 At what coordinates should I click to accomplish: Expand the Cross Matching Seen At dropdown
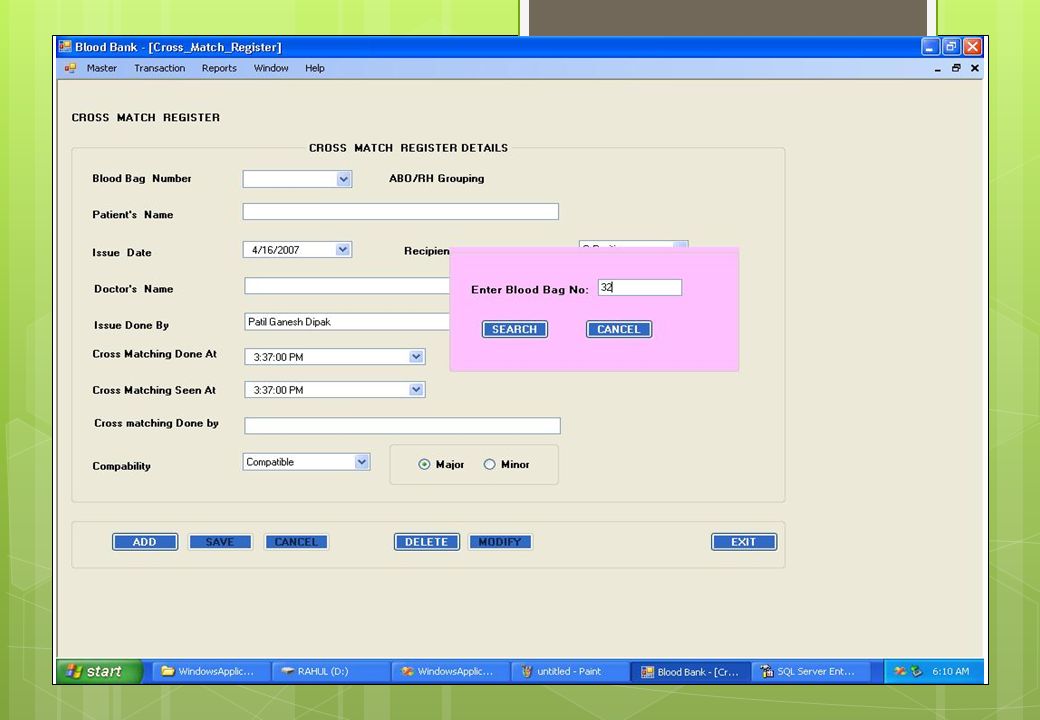[416, 390]
